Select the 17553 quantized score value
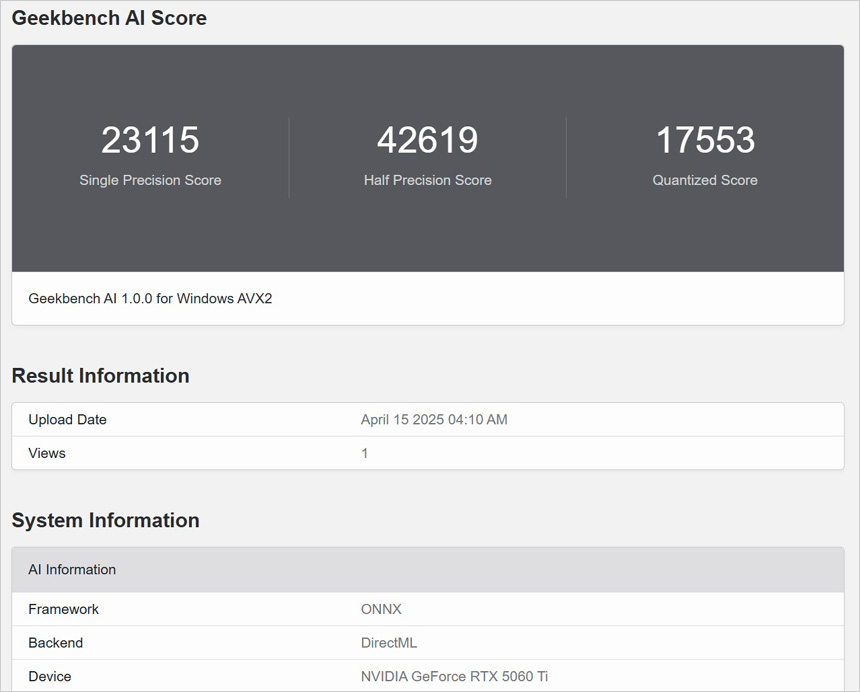The height and width of the screenshot is (692, 860). (705, 140)
